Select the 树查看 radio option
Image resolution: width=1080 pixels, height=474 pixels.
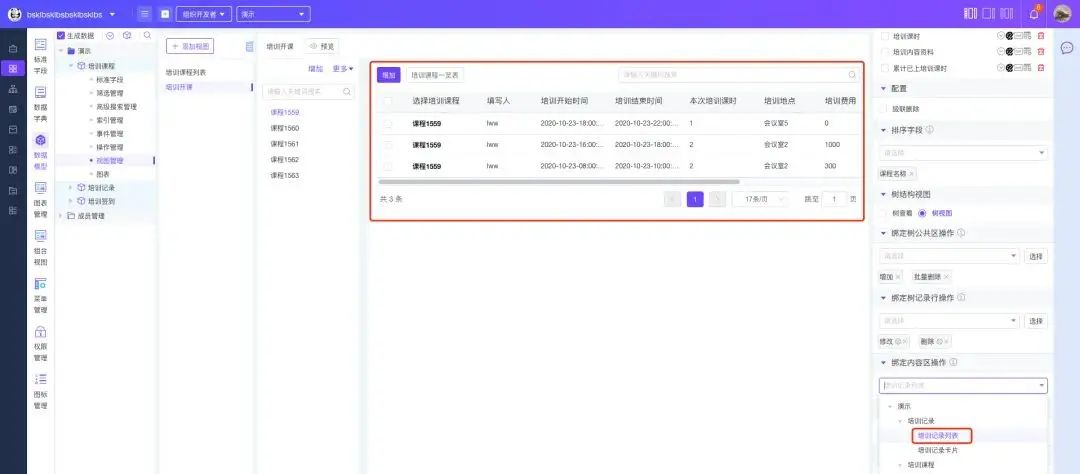coord(884,214)
